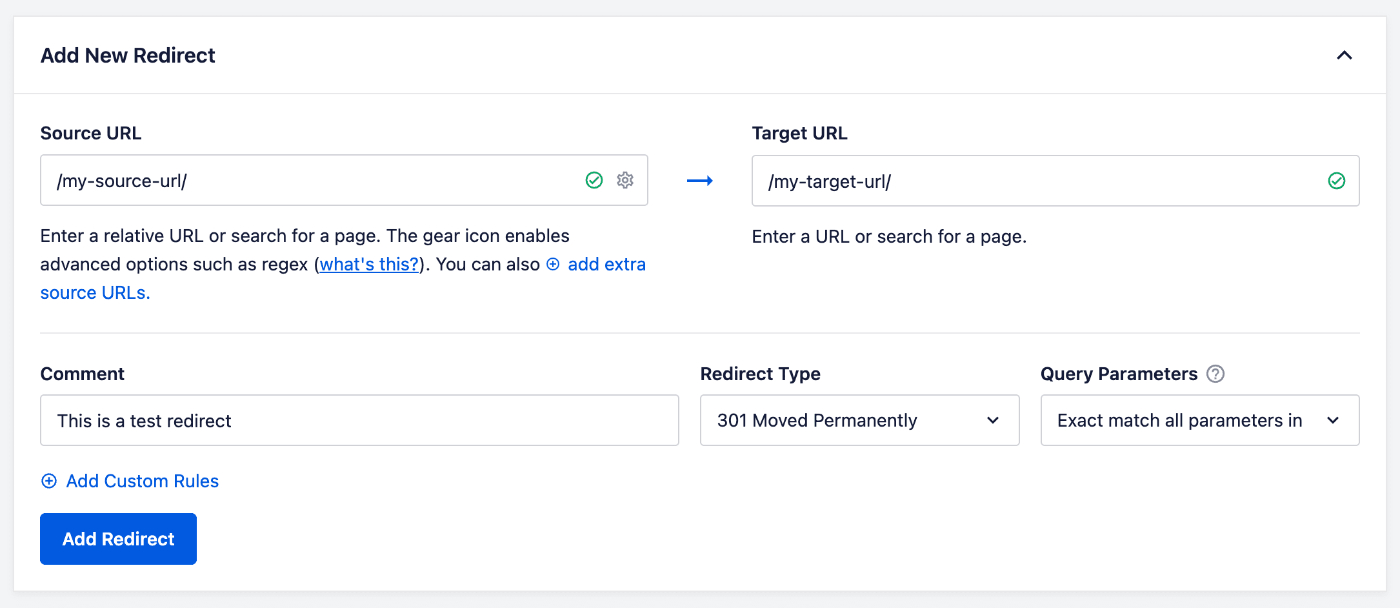Open the 'what's this?' help link

pos(369,264)
